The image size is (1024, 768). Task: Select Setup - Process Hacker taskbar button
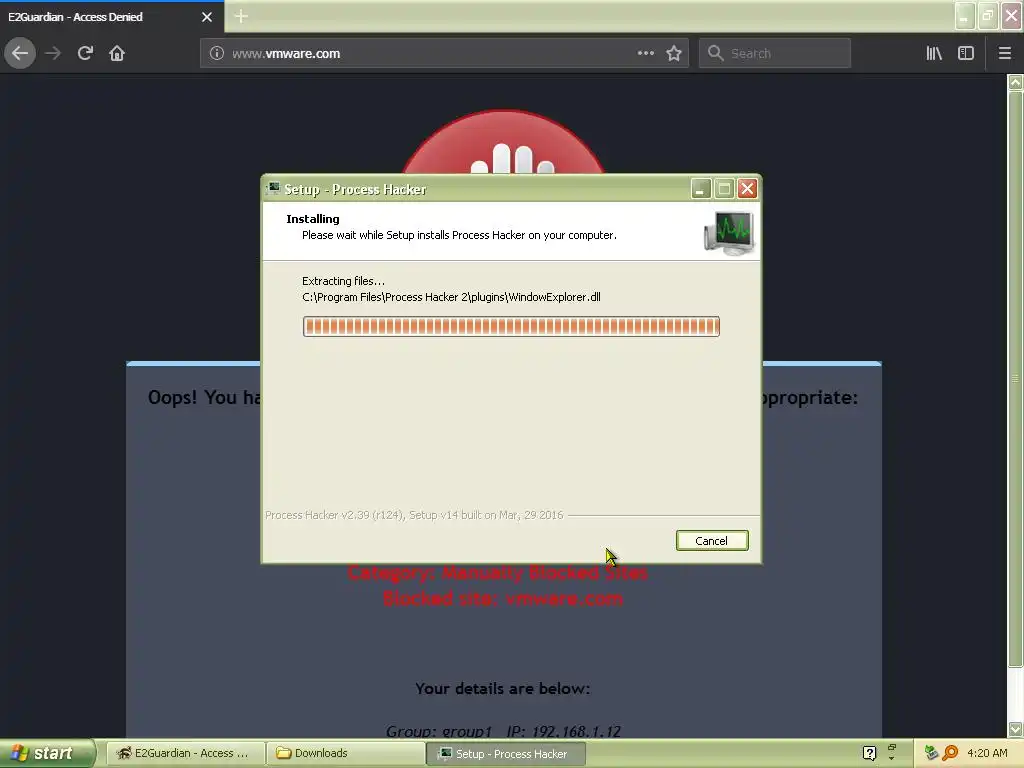point(505,754)
